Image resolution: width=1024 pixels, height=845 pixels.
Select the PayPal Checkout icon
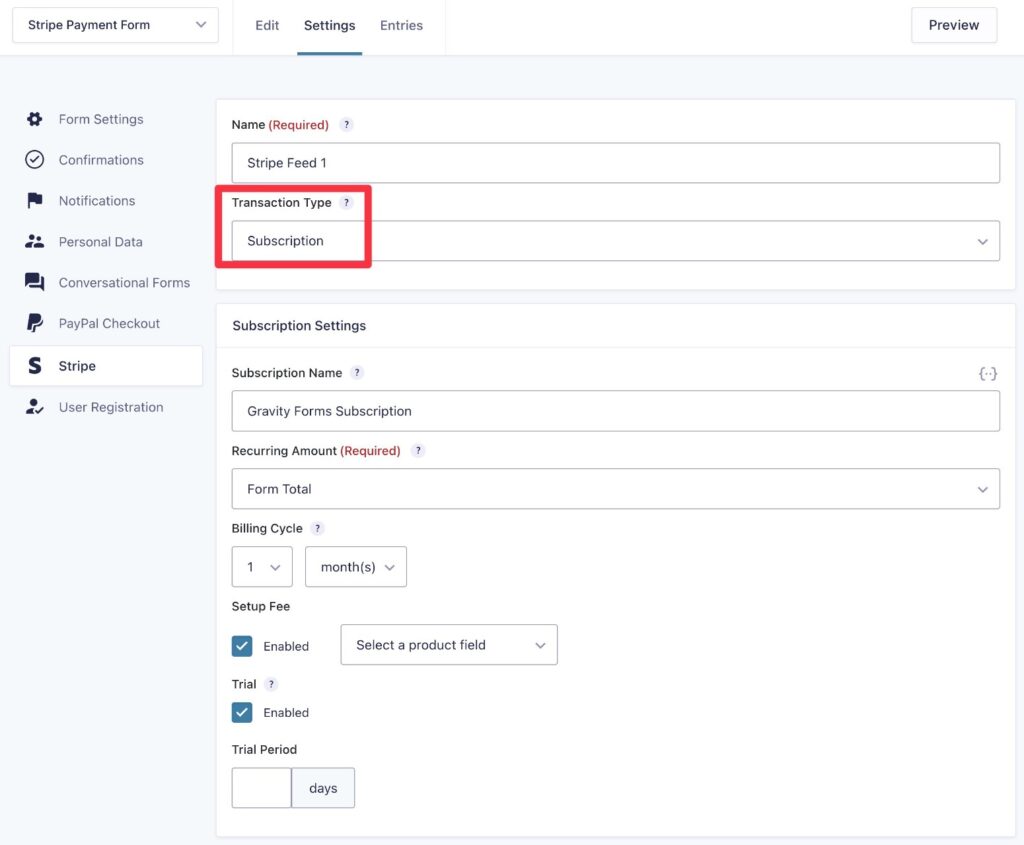[x=33, y=322]
